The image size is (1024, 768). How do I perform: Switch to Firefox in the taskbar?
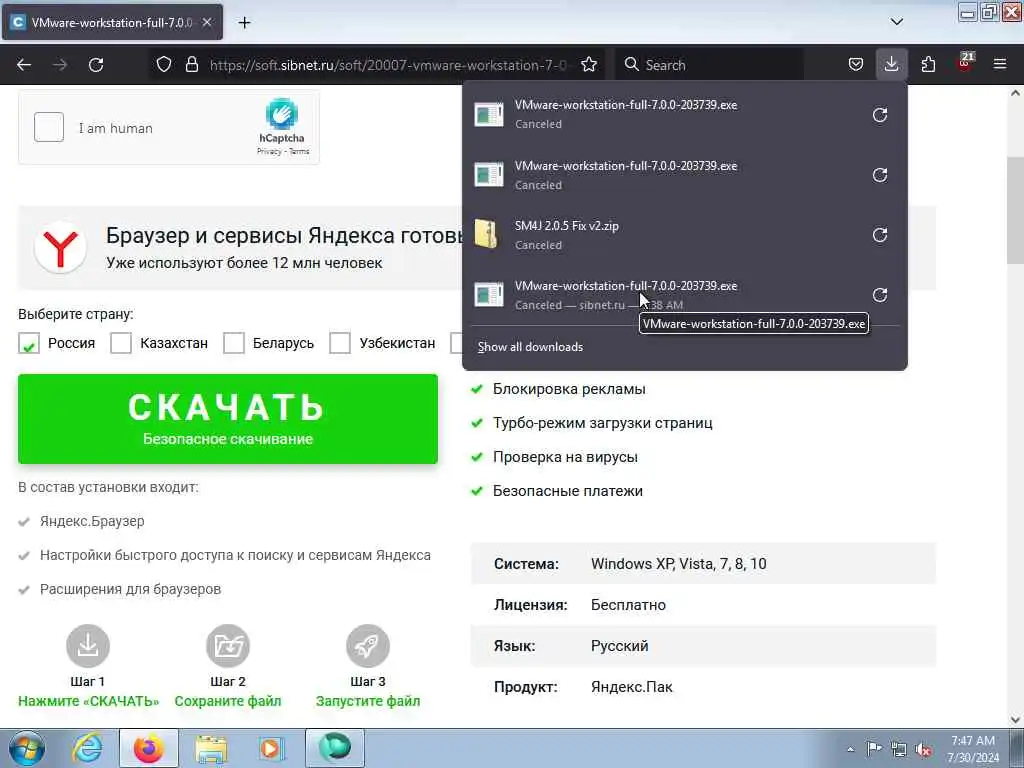click(x=149, y=748)
